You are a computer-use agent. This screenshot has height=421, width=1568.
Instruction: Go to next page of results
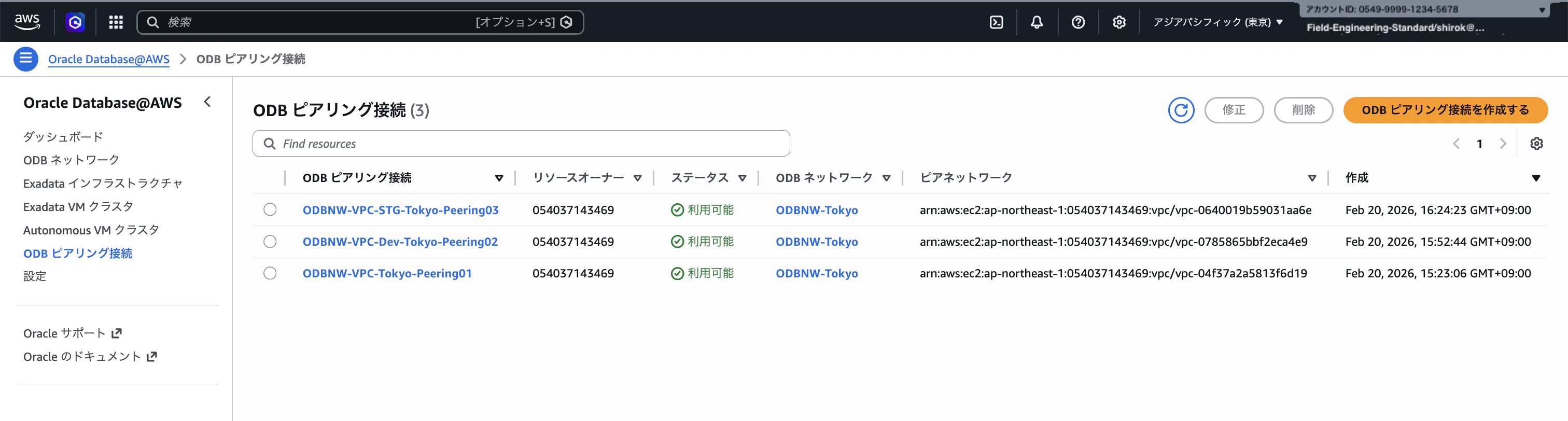(1503, 144)
